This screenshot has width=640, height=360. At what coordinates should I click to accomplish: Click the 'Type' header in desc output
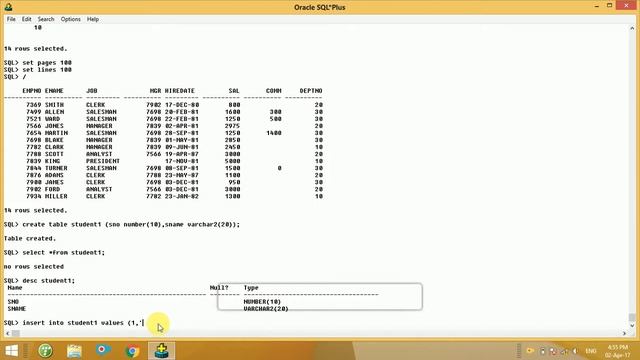point(251,288)
